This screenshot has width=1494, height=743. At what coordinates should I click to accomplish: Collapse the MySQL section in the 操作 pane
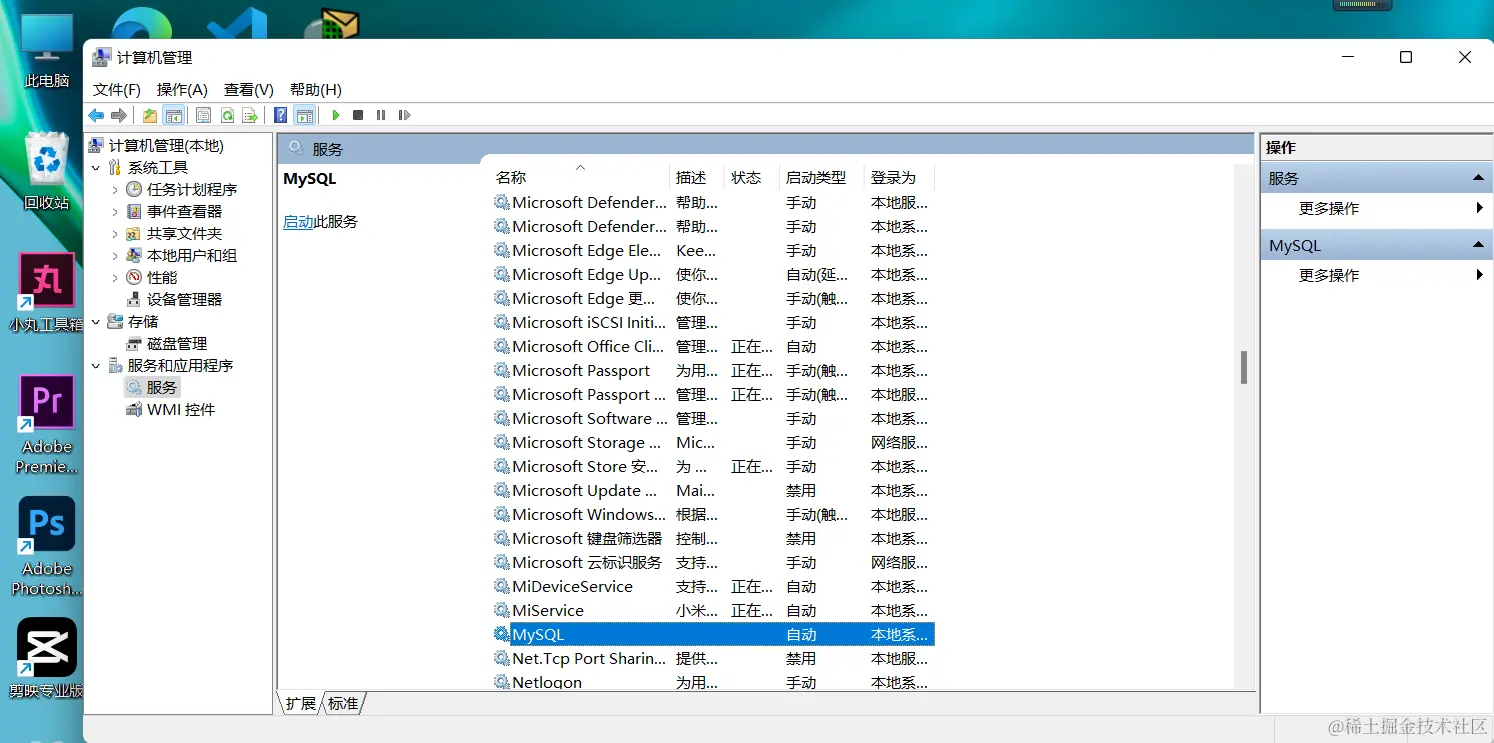[1478, 245]
